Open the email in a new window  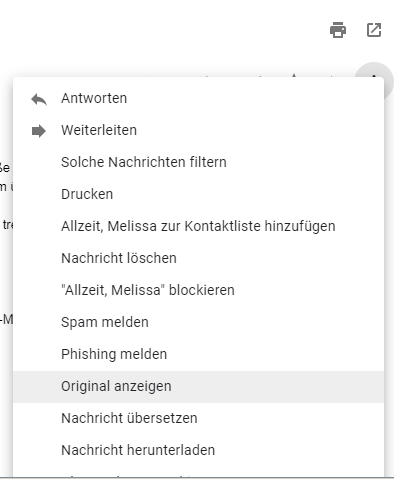pos(374,30)
